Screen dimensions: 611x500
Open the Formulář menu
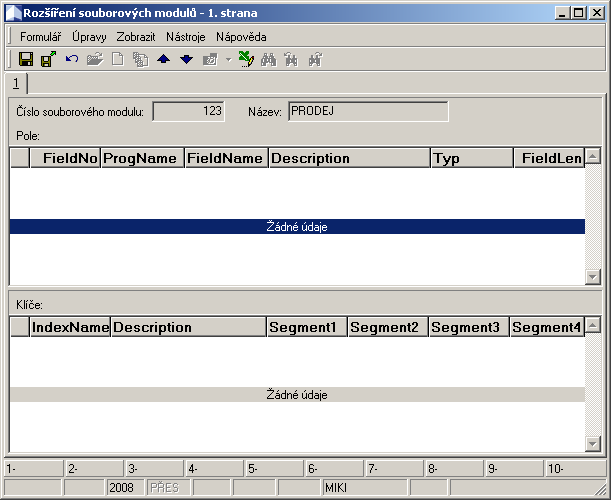(40, 36)
